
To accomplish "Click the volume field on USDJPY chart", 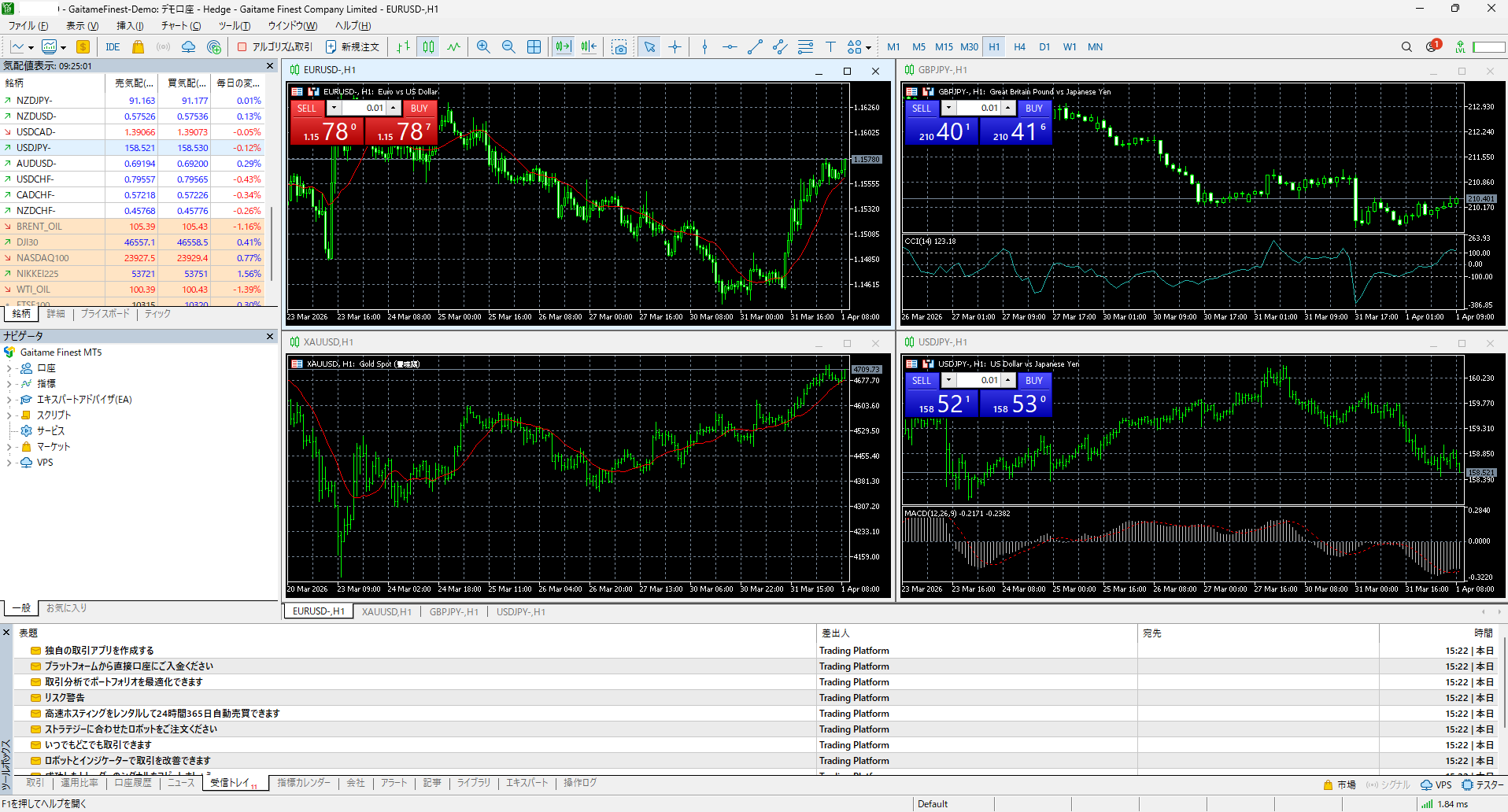I will [985, 381].
